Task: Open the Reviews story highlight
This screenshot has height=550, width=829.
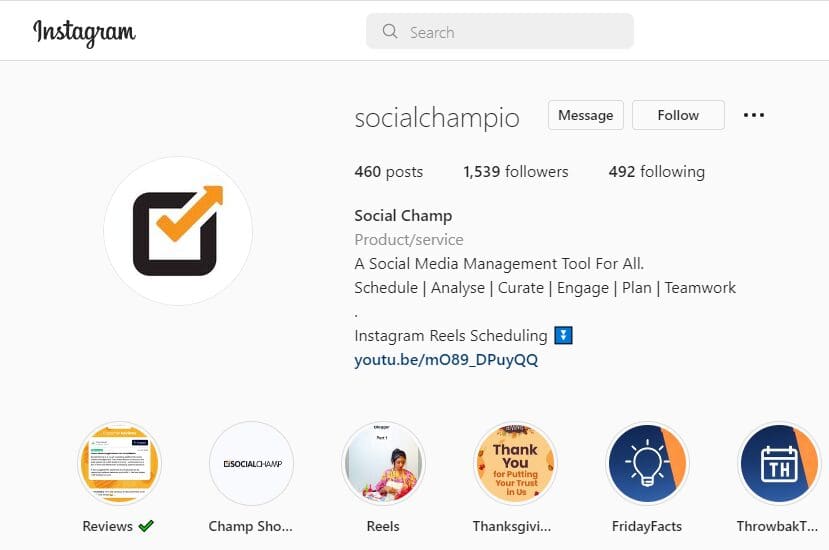Action: click(x=120, y=463)
